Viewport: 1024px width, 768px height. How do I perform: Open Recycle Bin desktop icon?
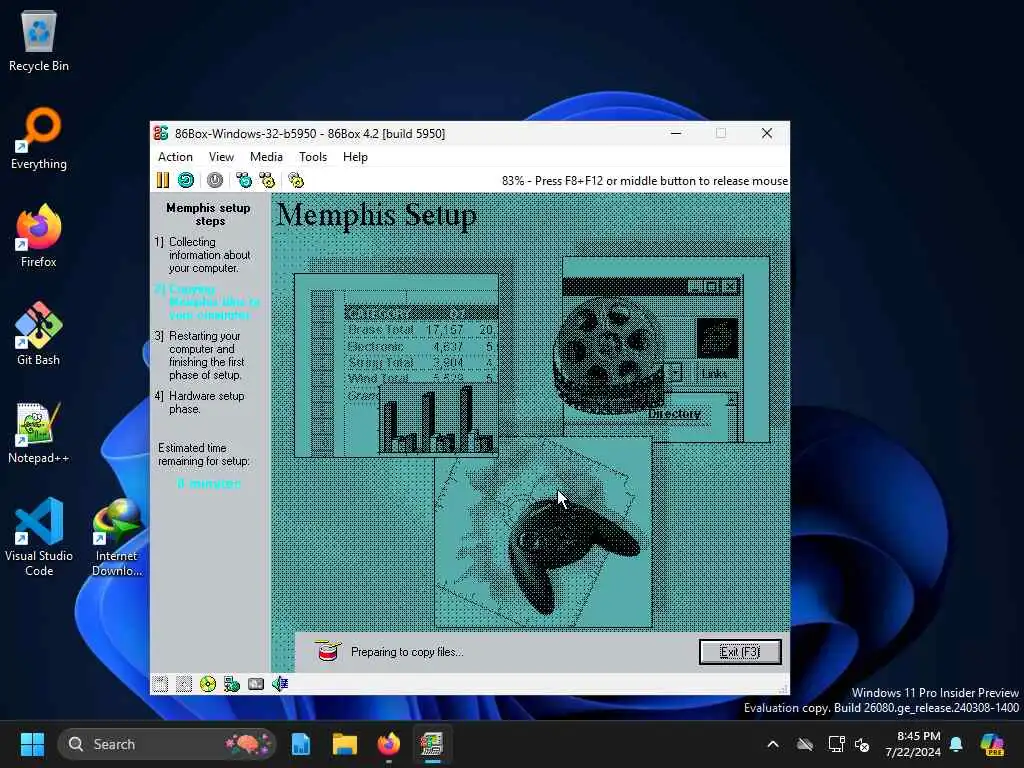click(x=39, y=40)
